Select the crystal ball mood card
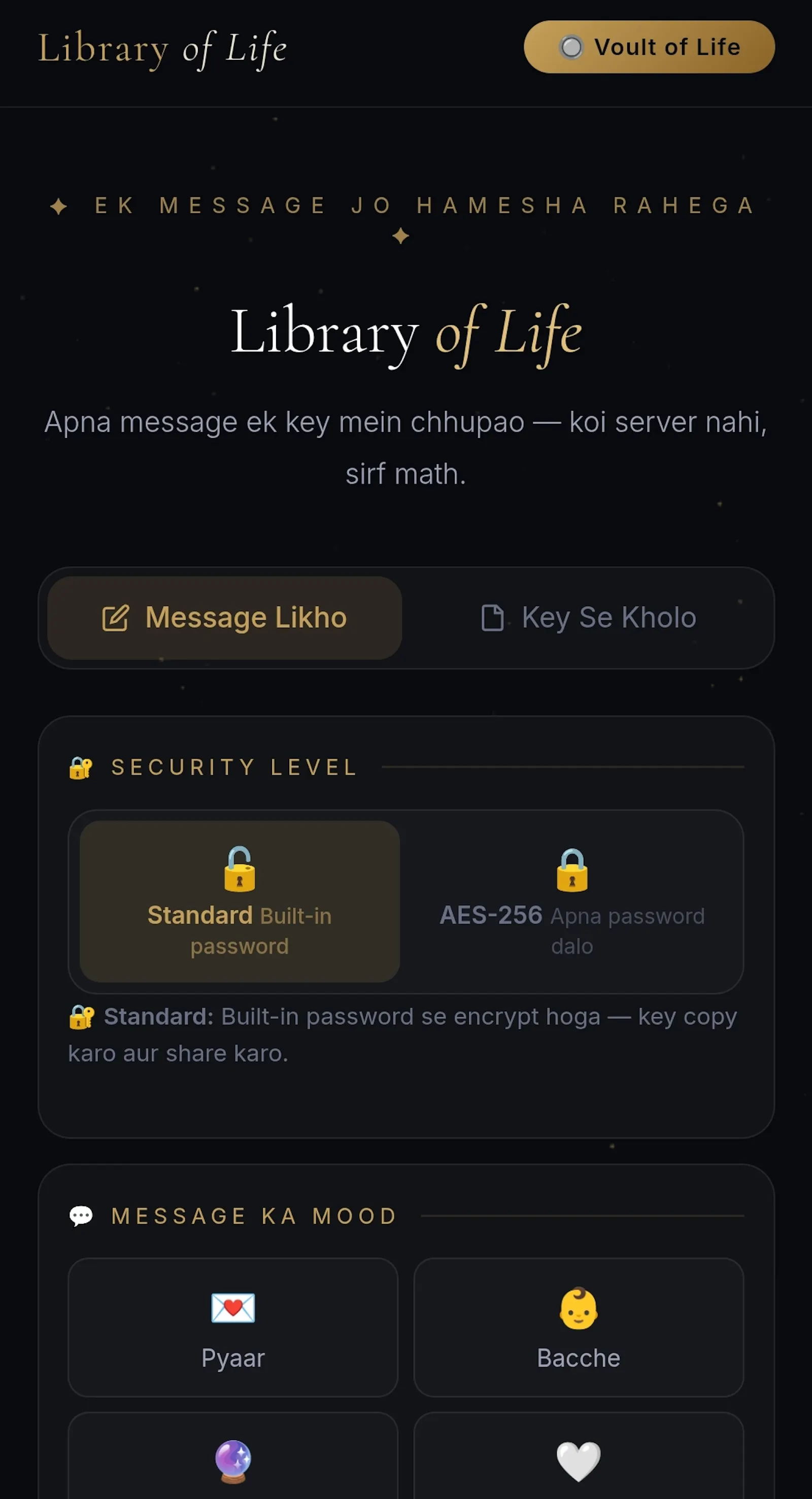Screen dimensions: 812x1499 233,1456
